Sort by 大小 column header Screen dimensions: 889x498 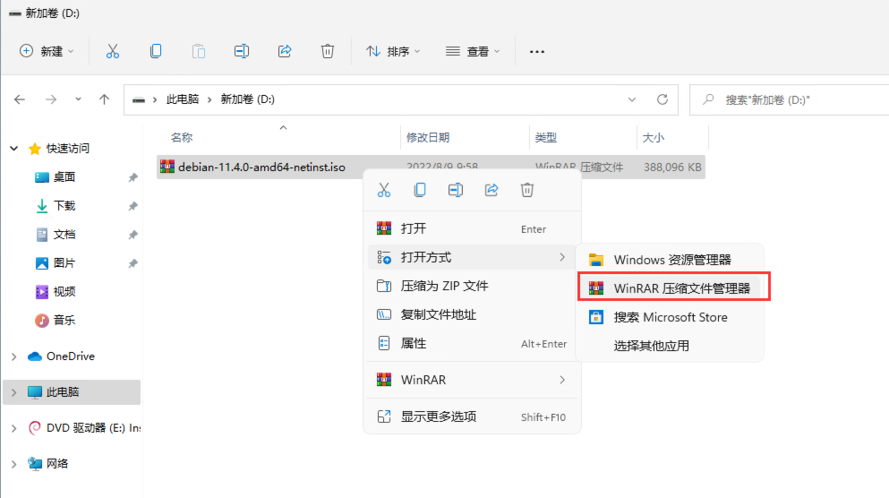(653, 137)
